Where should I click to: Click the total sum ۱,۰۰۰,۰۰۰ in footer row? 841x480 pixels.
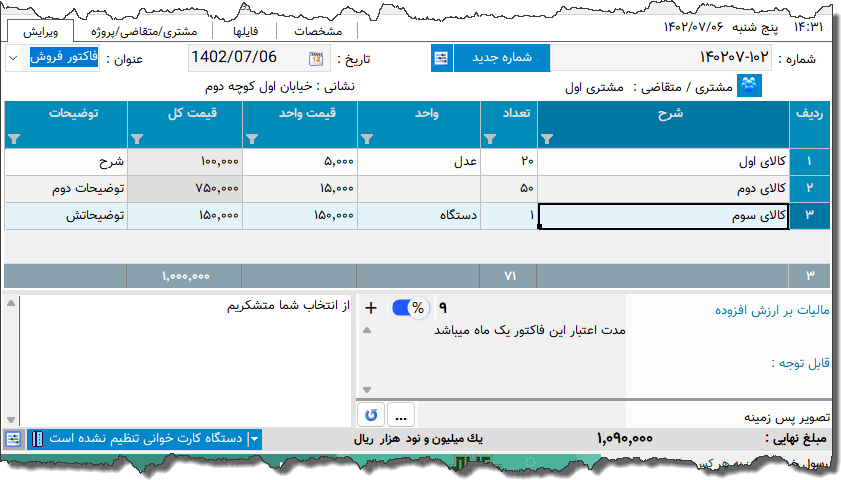(186, 276)
